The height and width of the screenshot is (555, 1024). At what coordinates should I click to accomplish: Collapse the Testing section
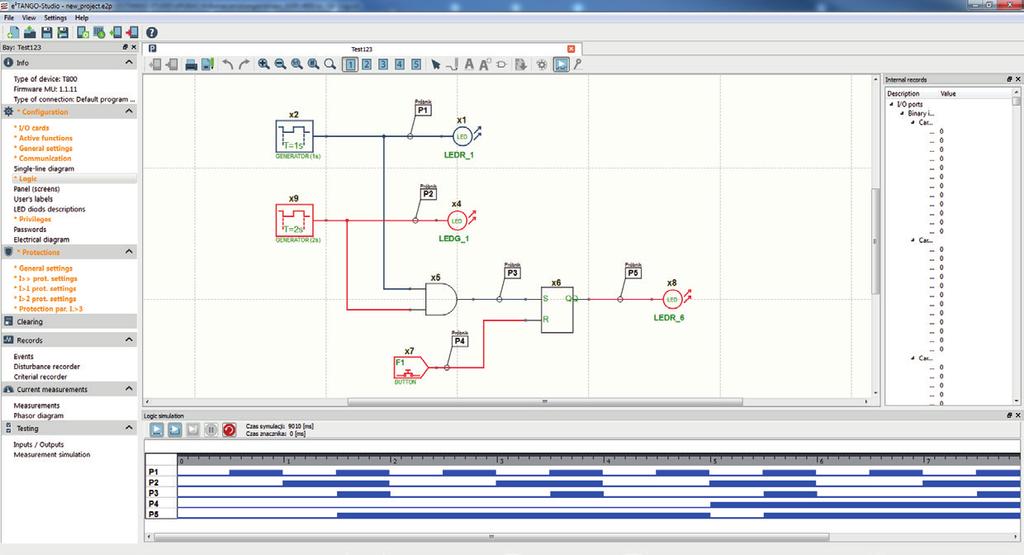tap(129, 428)
